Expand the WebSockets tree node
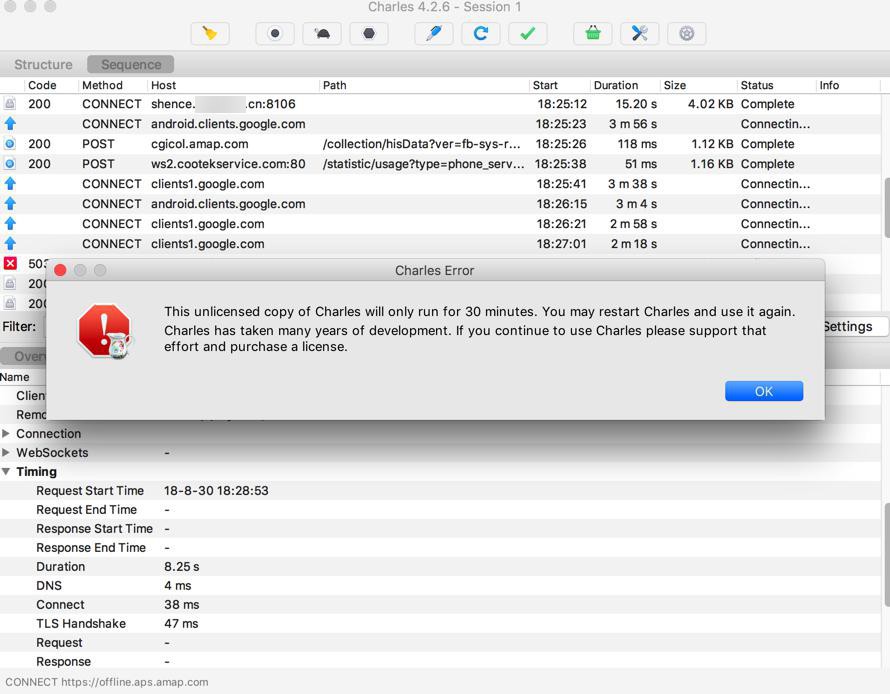This screenshot has width=890, height=694. [6, 452]
